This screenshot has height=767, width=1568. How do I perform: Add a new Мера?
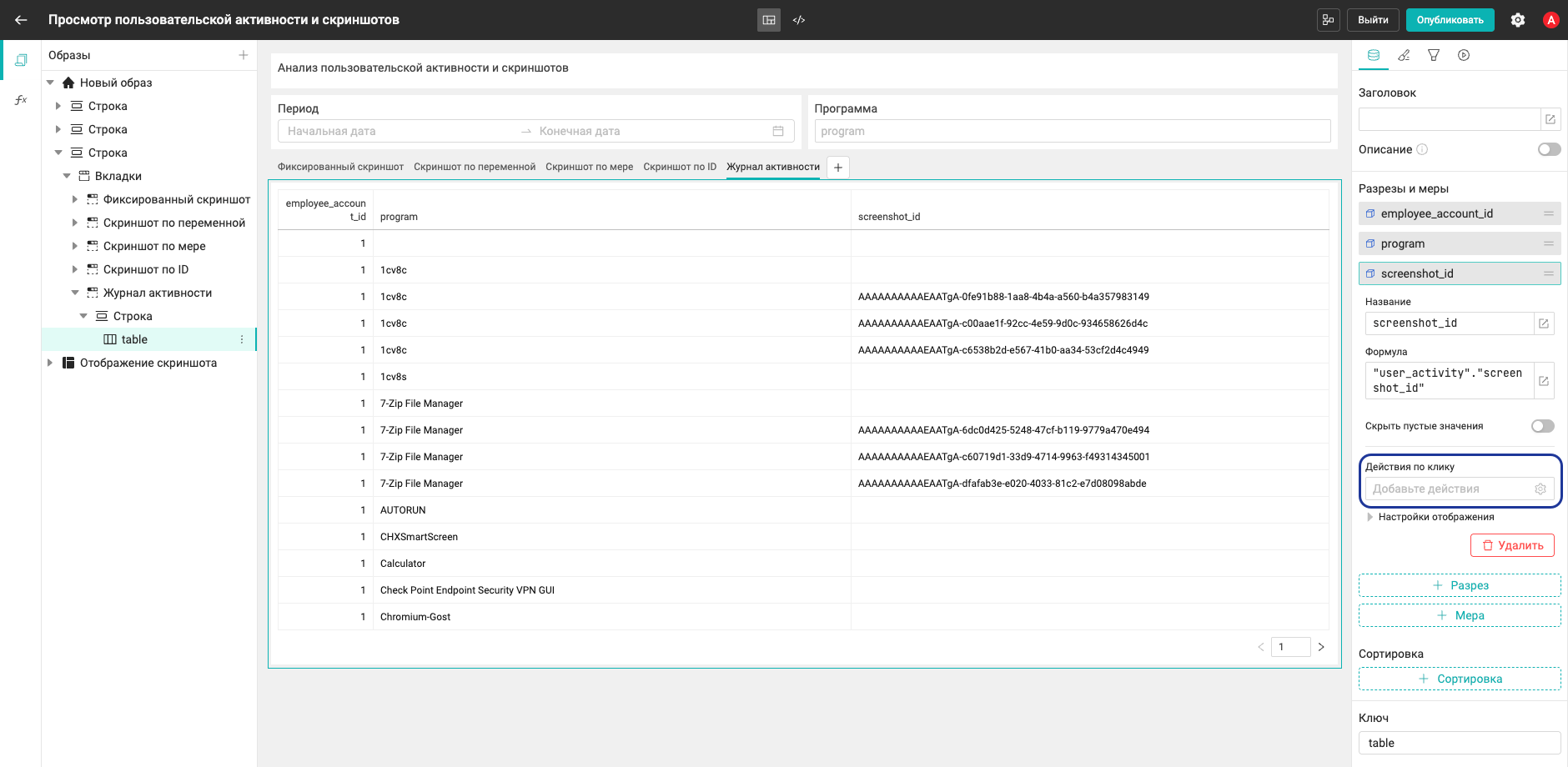[x=1460, y=615]
